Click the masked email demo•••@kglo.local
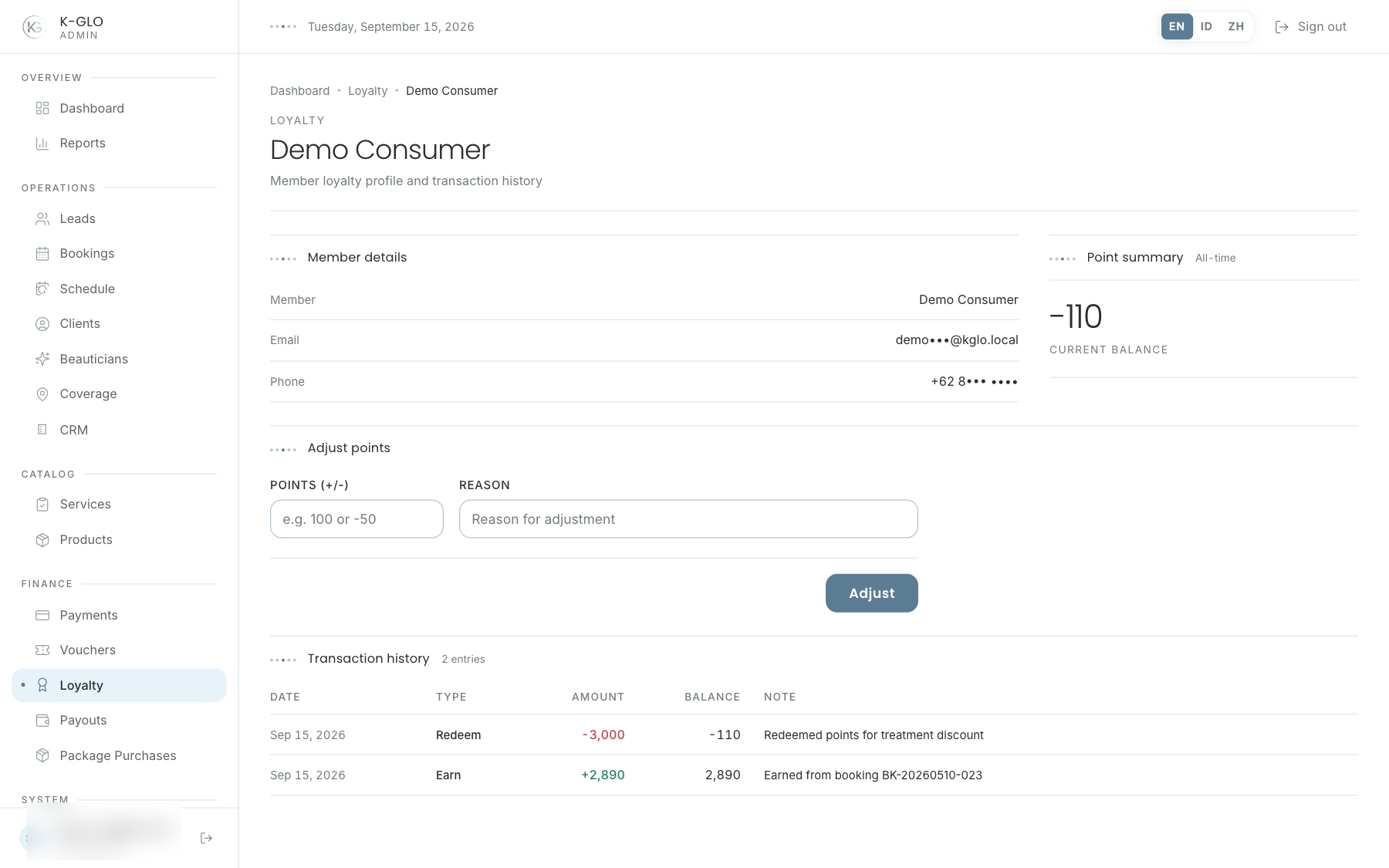 tap(957, 340)
